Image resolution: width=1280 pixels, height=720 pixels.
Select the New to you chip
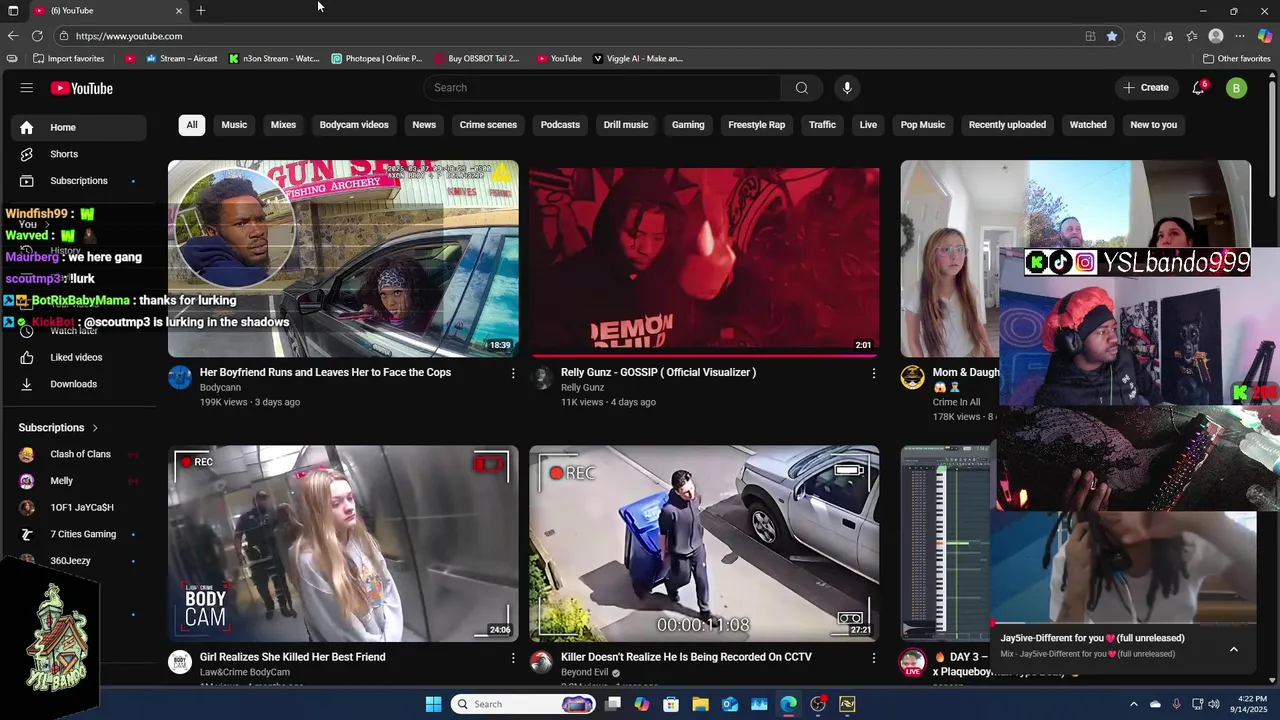click(x=1153, y=125)
